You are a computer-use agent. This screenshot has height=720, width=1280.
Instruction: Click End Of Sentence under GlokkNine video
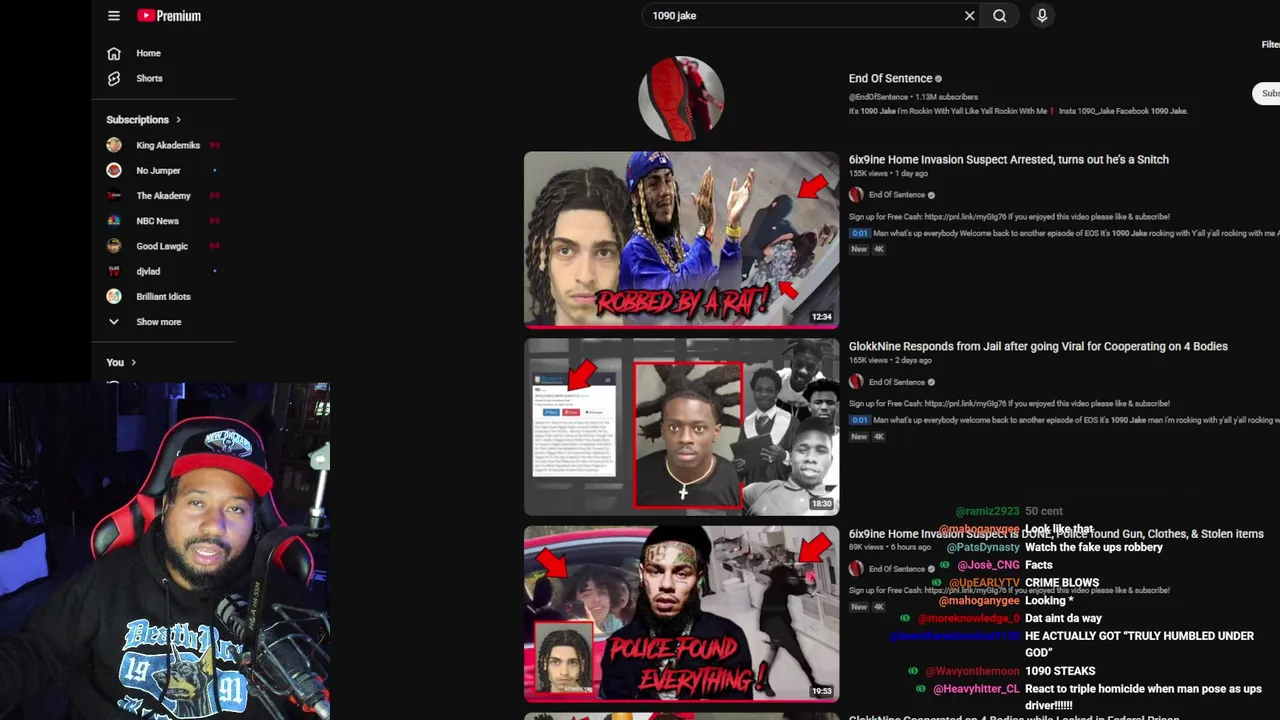click(897, 382)
